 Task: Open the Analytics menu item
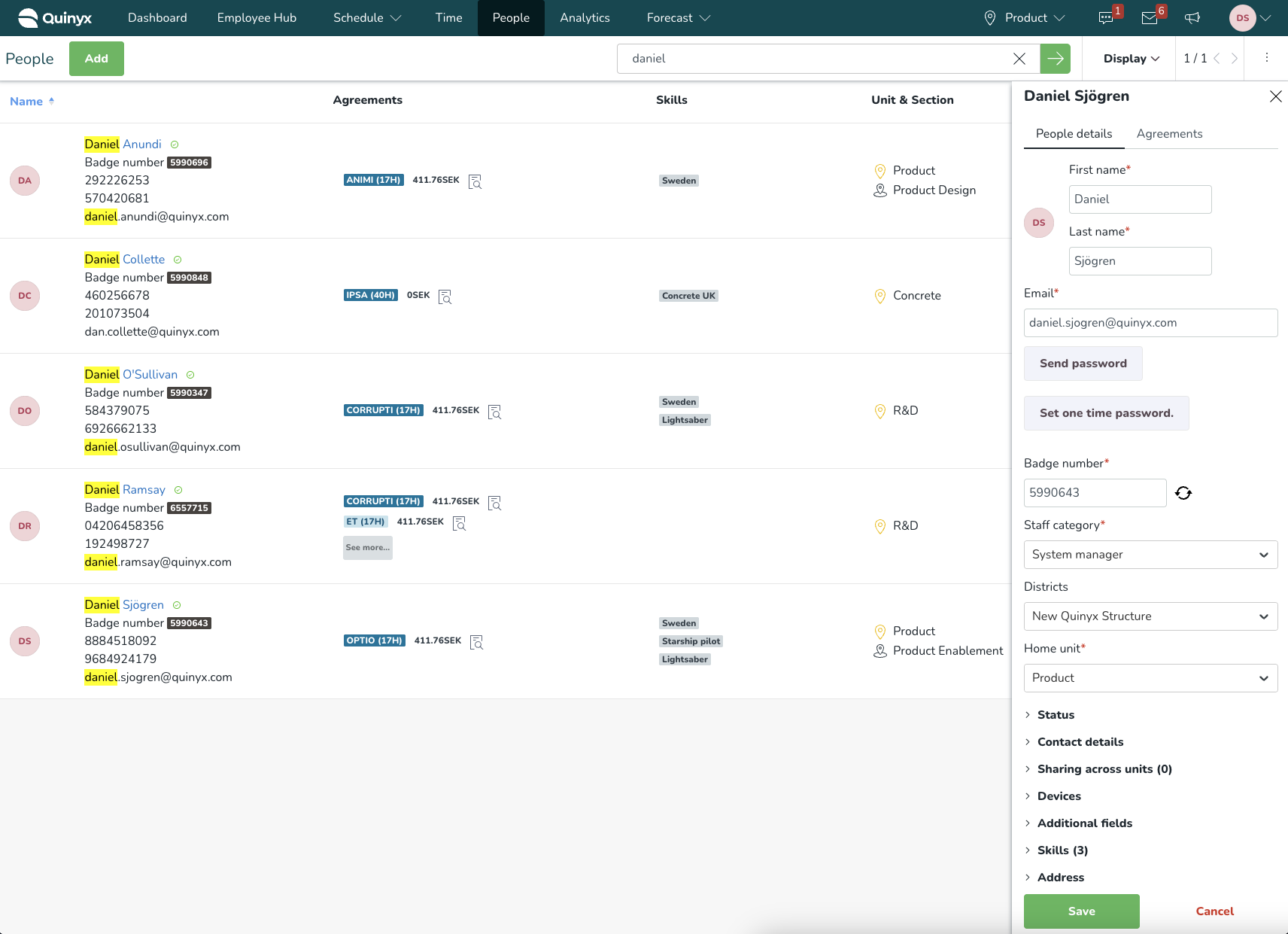585,18
